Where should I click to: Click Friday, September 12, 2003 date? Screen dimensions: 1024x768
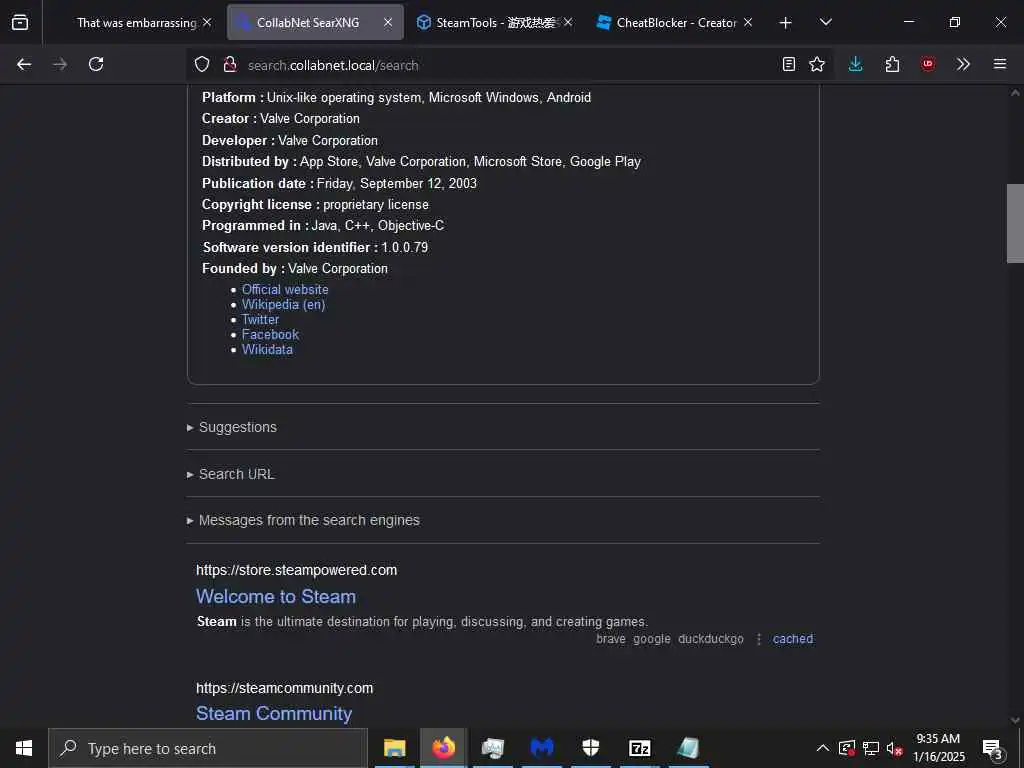[396, 184]
